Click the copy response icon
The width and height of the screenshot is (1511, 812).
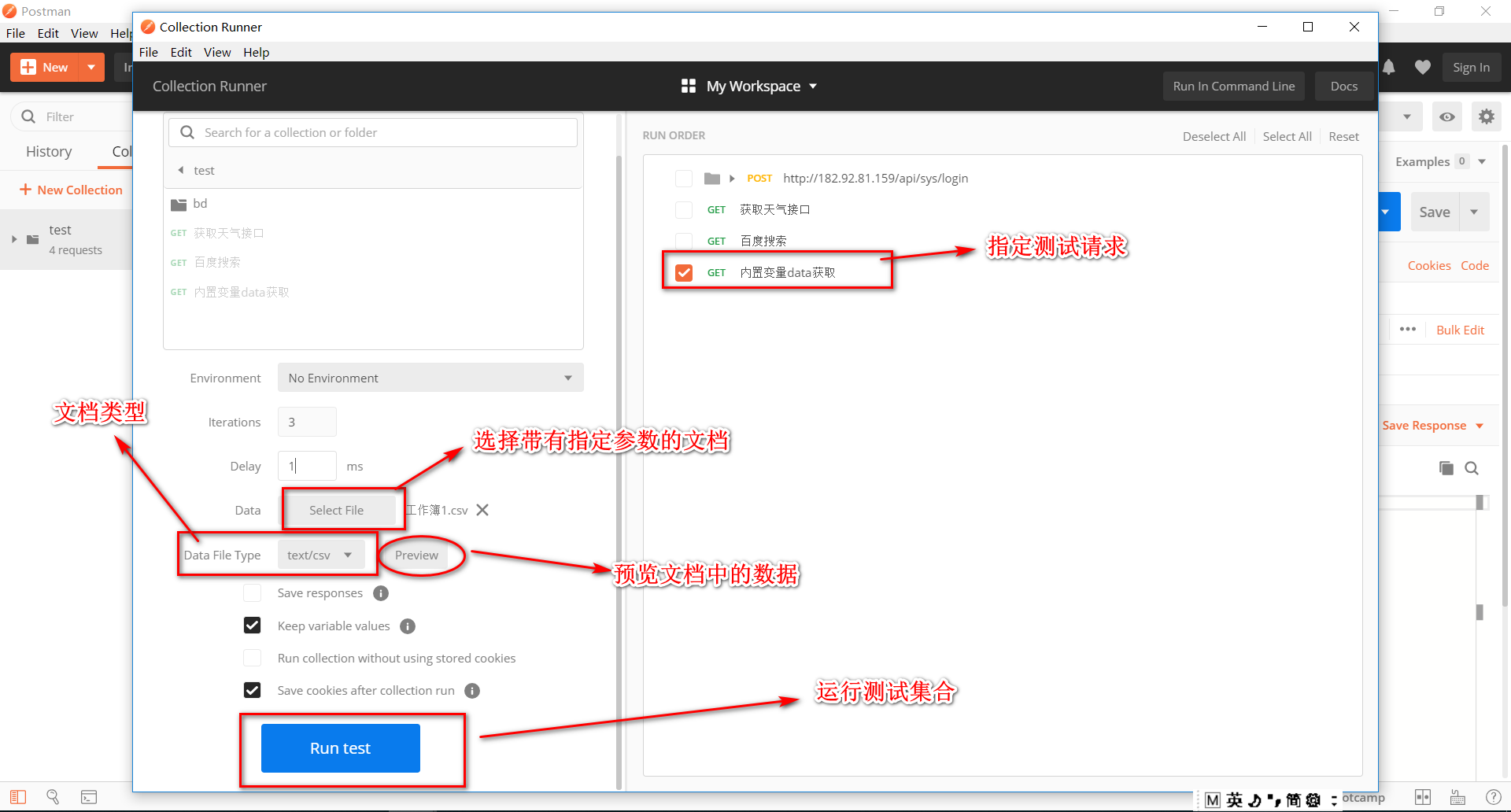click(1446, 468)
